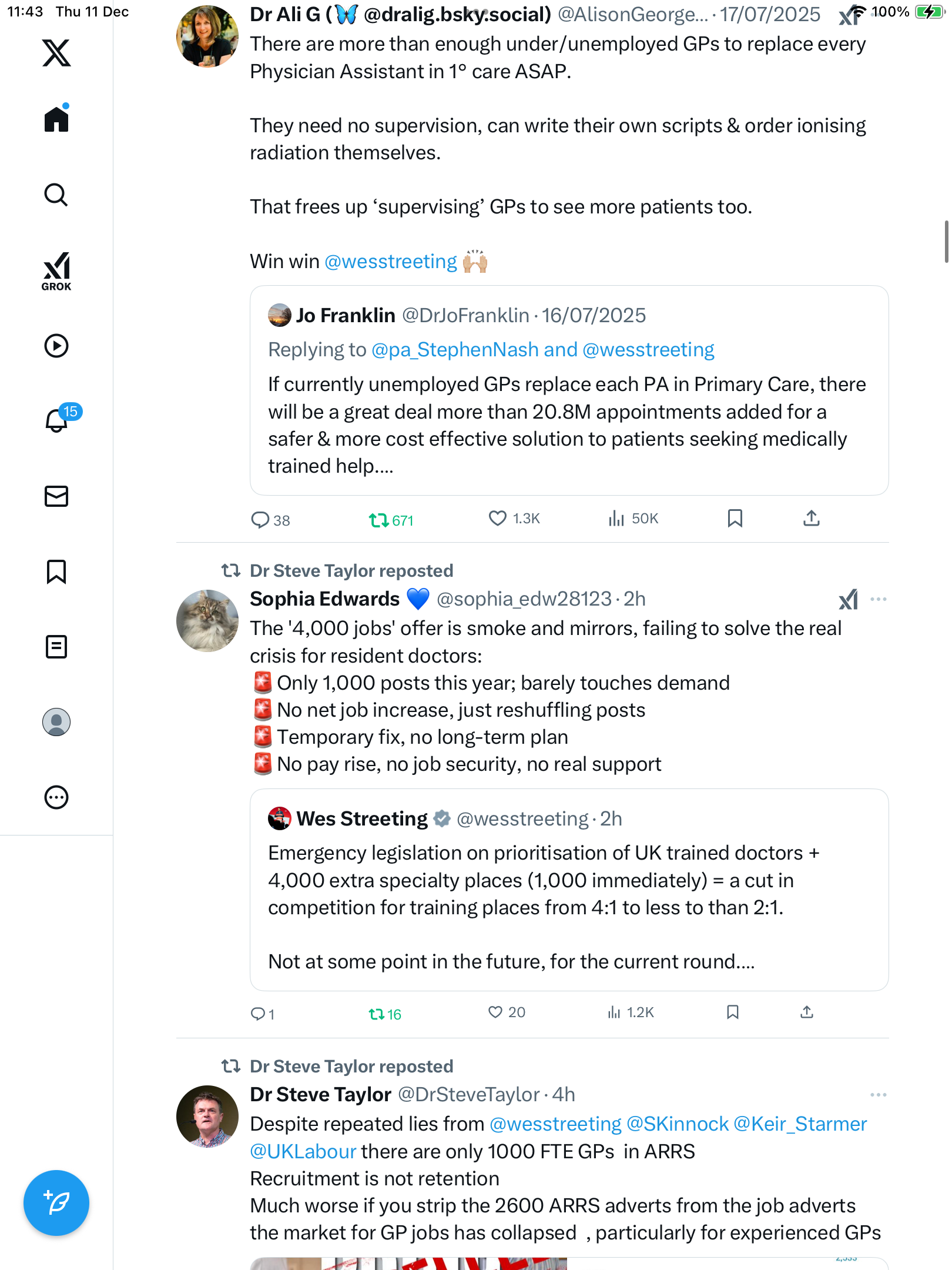This screenshot has width=952, height=1270.
Task: Open the search page icon
Action: [x=56, y=195]
